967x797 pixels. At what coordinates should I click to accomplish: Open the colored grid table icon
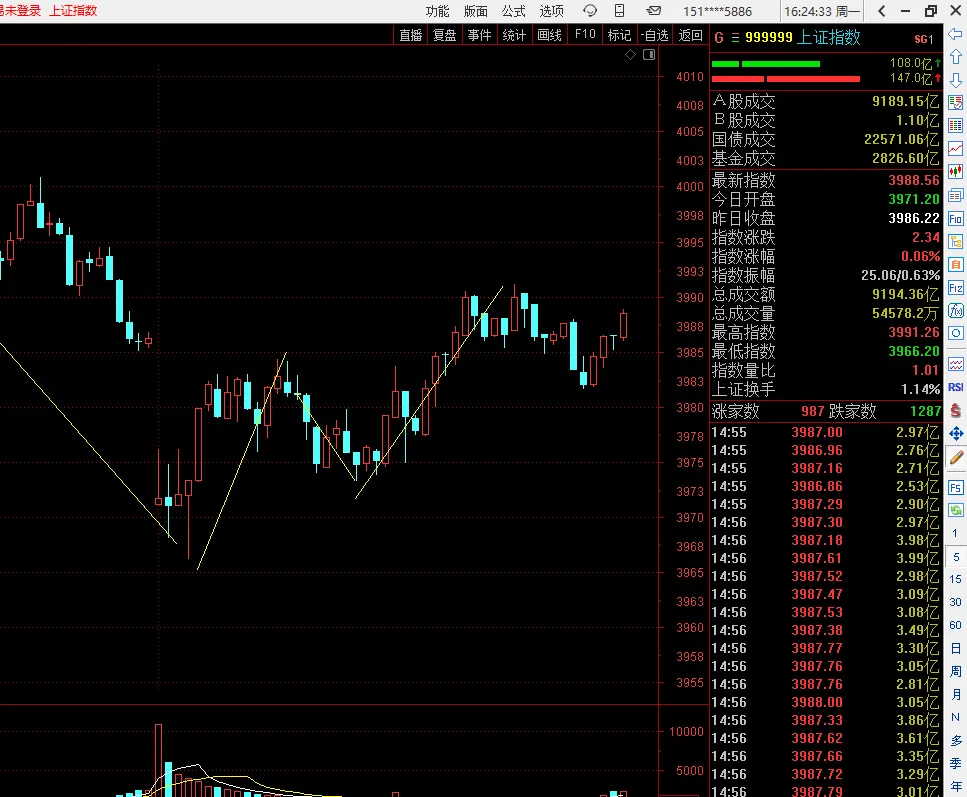[956, 125]
